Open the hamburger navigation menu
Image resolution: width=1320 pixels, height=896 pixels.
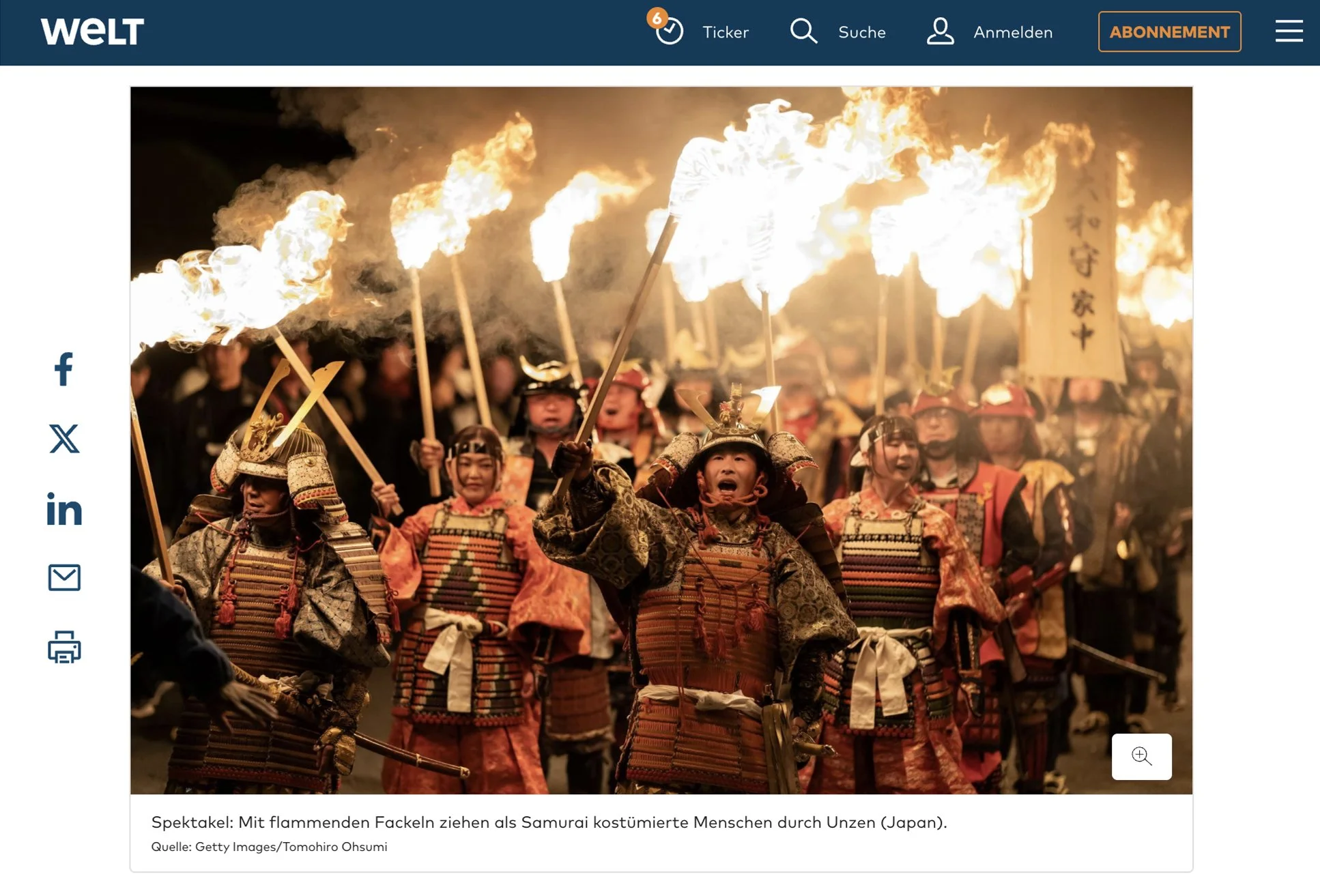click(x=1289, y=31)
